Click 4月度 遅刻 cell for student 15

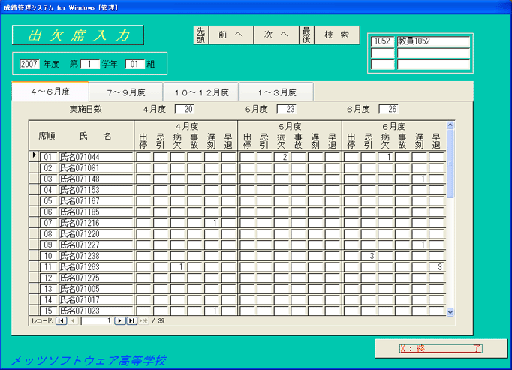click(212, 311)
